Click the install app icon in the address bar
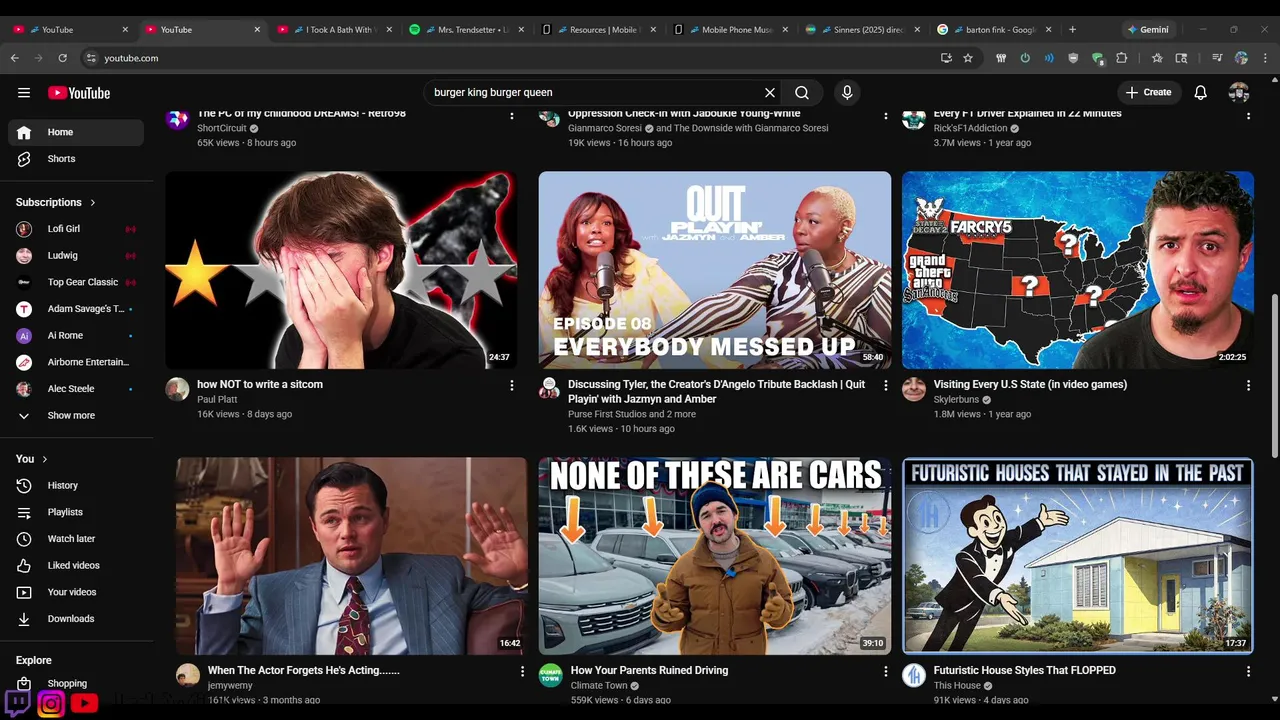This screenshot has width=1280, height=720. (x=946, y=58)
